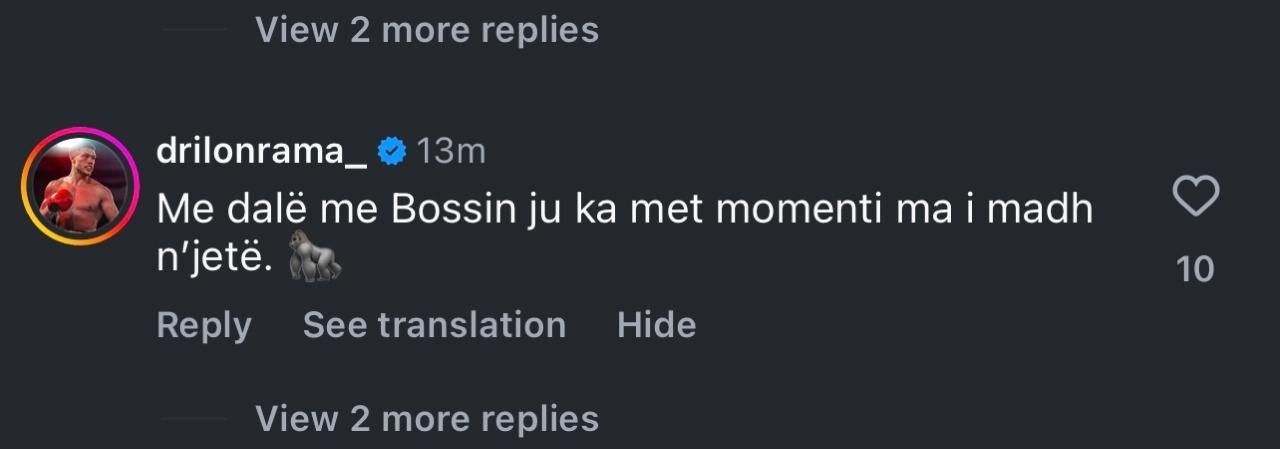Screen dimensions: 1280x449
Task: Like the comment with the heart icon
Action: click(x=1195, y=196)
